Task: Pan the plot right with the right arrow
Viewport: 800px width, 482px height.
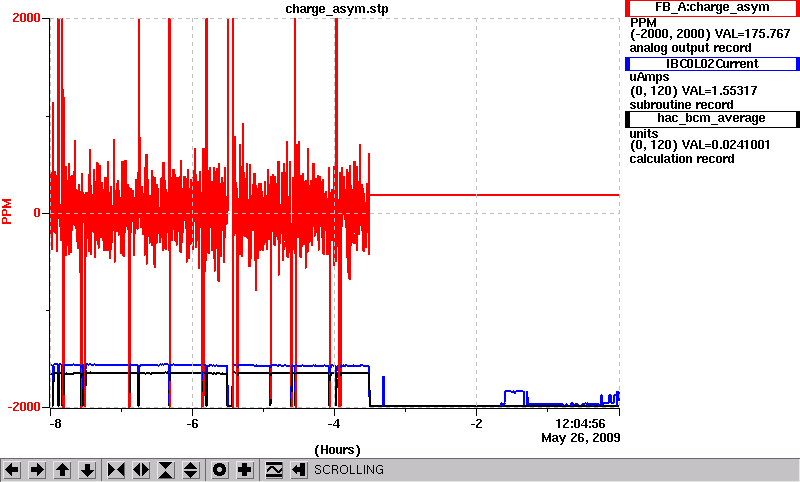Action: tap(37, 470)
